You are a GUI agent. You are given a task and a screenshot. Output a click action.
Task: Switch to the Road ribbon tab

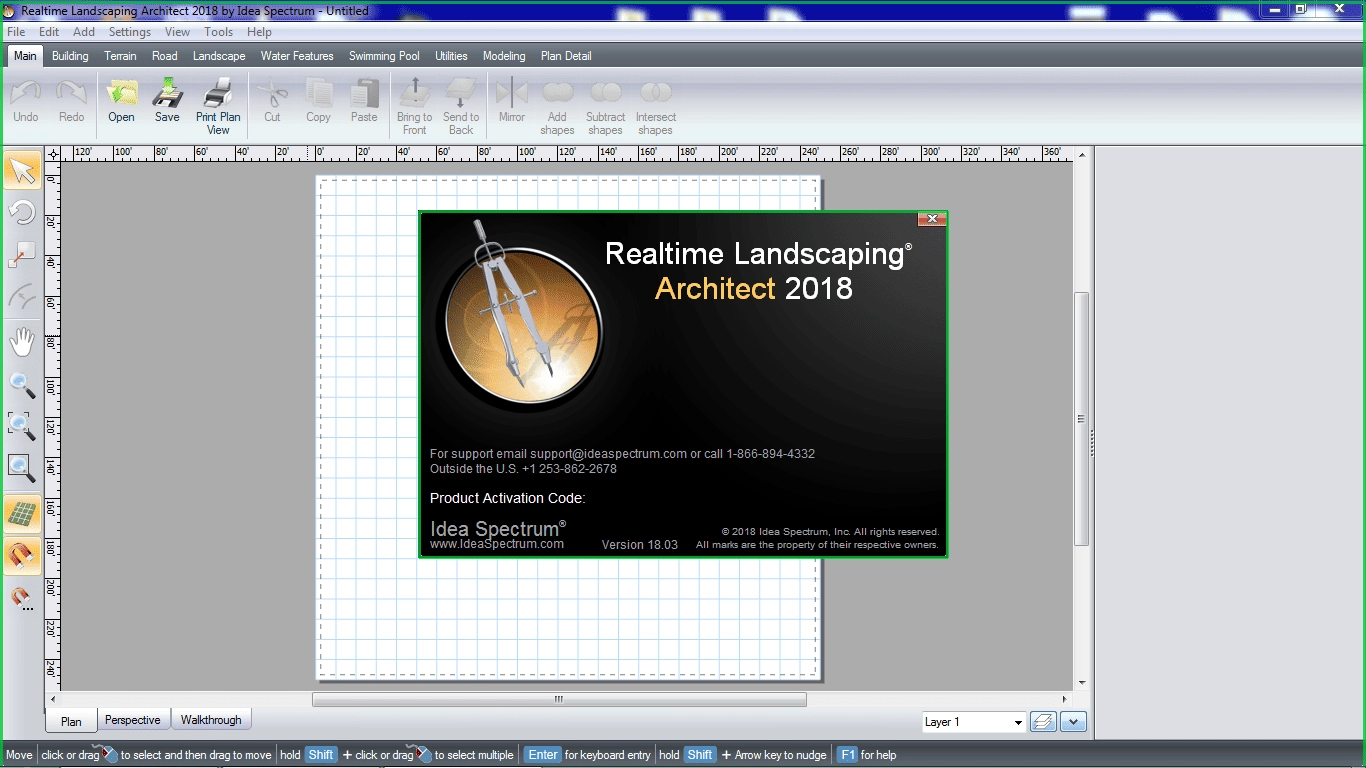165,56
